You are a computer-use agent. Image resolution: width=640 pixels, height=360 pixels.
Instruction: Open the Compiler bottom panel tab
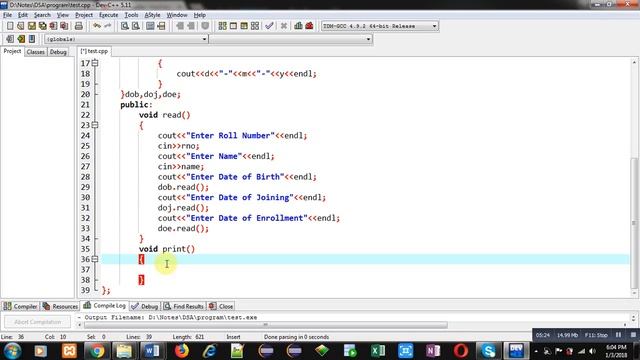click(x=20, y=306)
